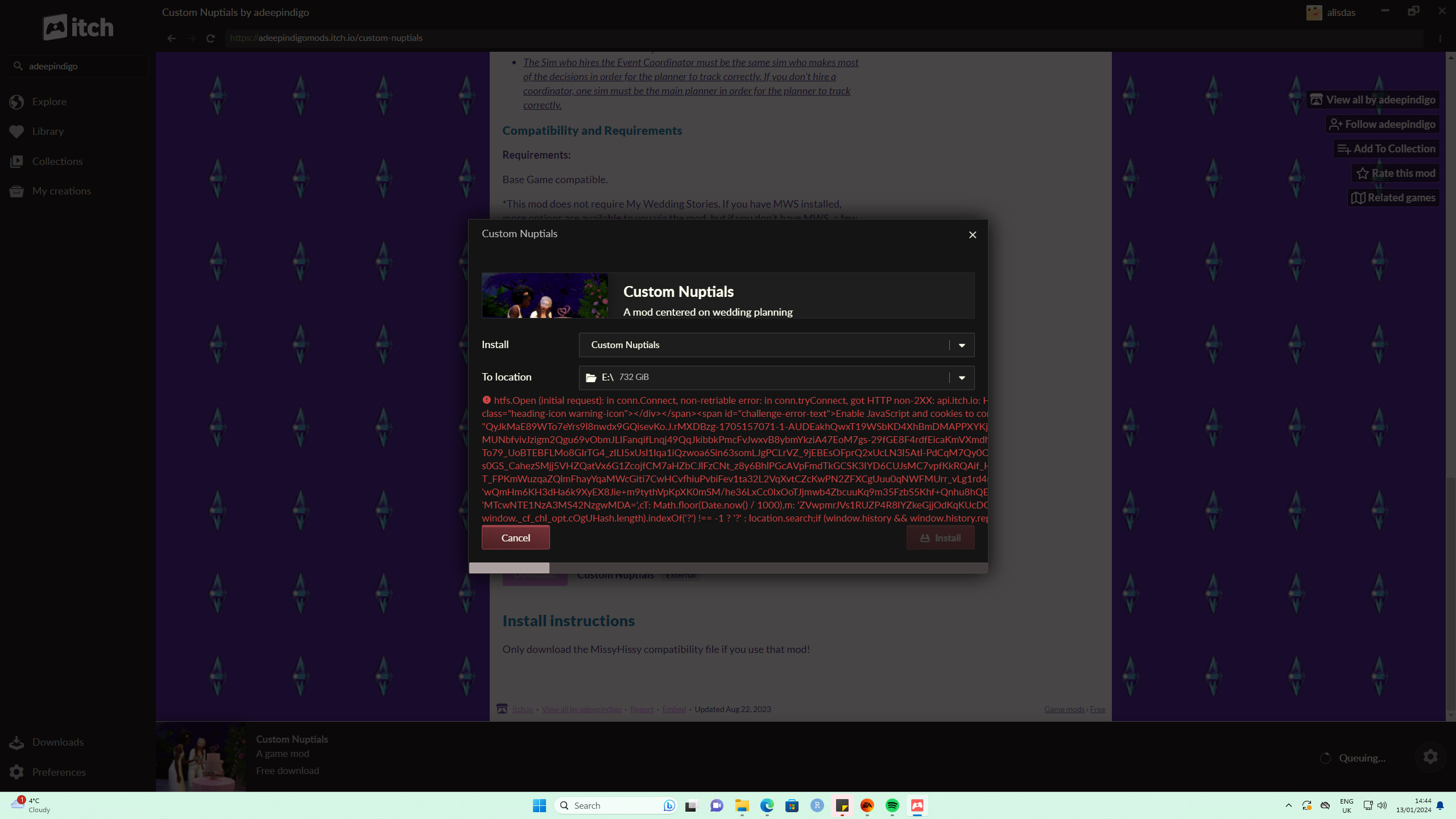Open the itch app taskbar icon

[x=917, y=805]
